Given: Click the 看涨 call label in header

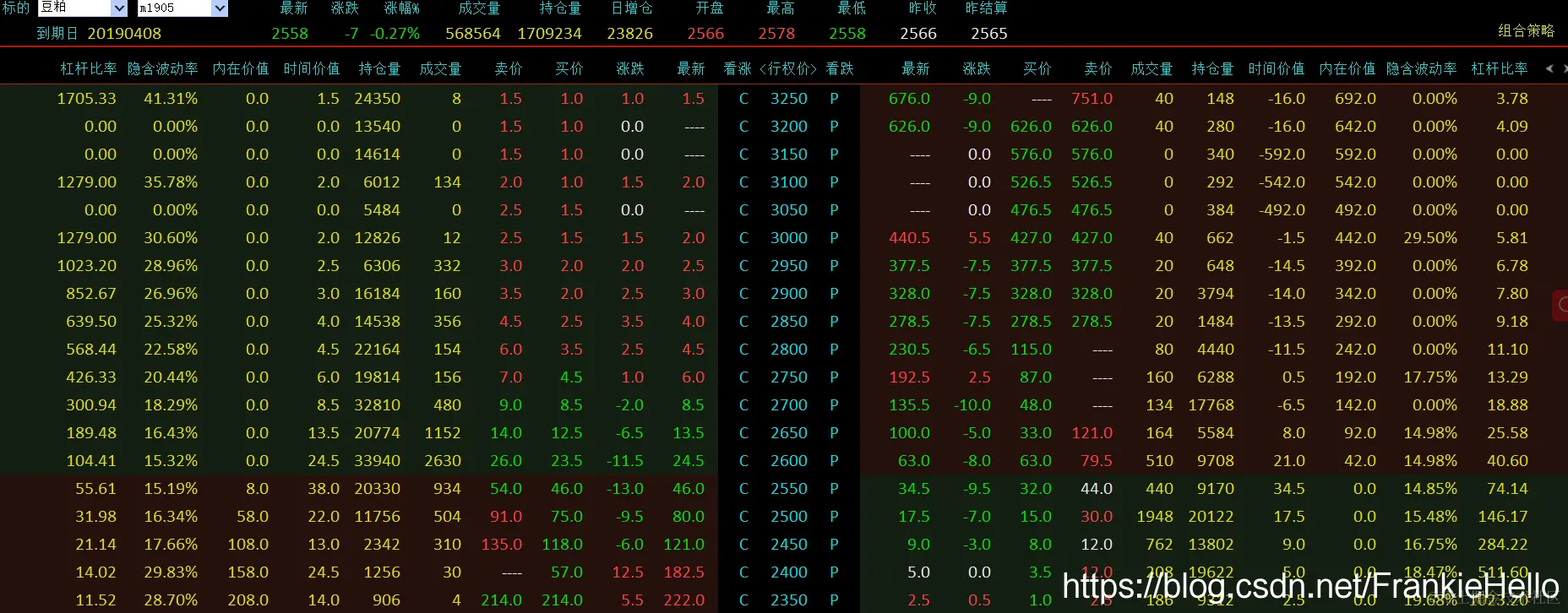Looking at the screenshot, I should pos(738,68).
